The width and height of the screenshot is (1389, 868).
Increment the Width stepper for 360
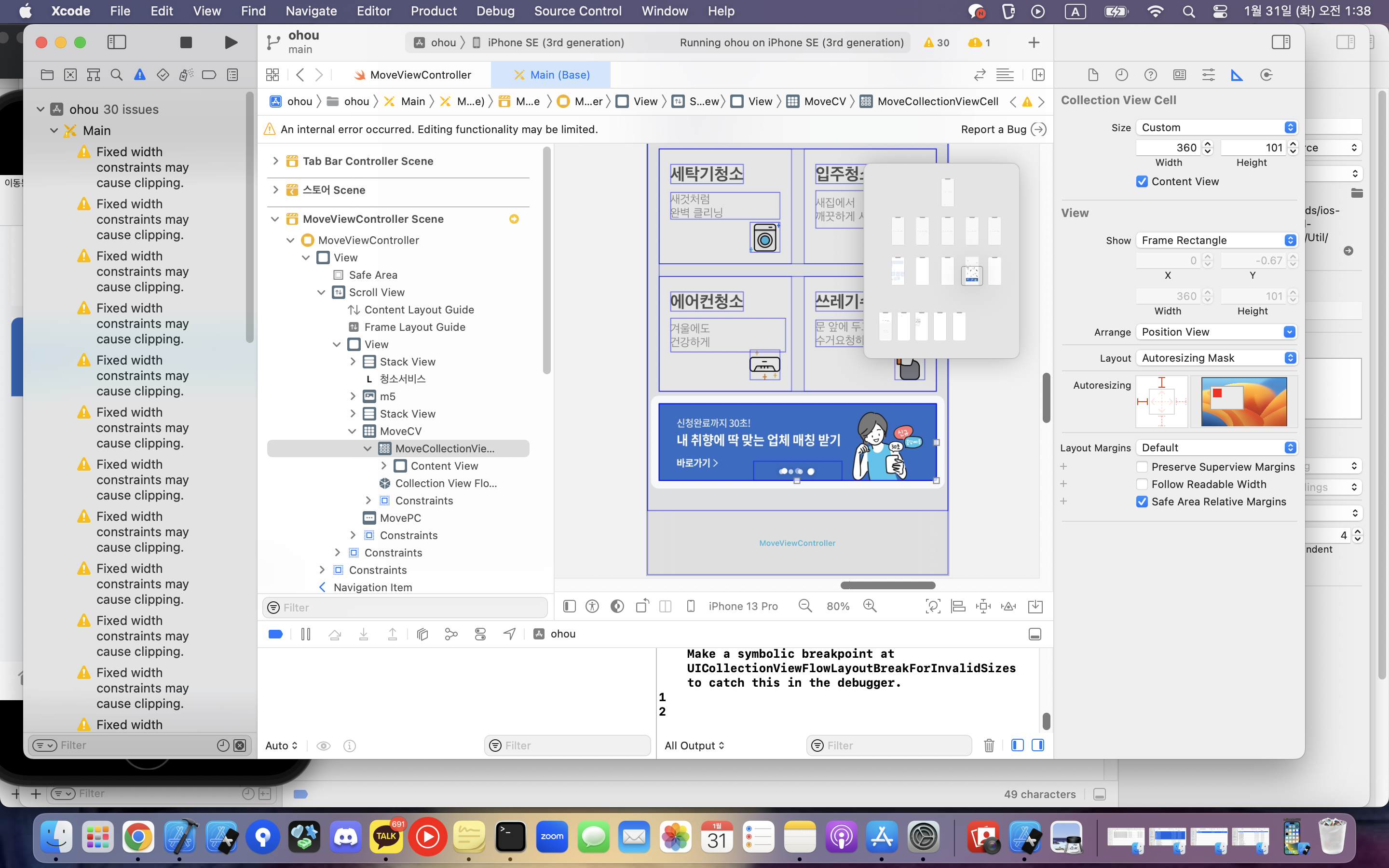tap(1208, 144)
